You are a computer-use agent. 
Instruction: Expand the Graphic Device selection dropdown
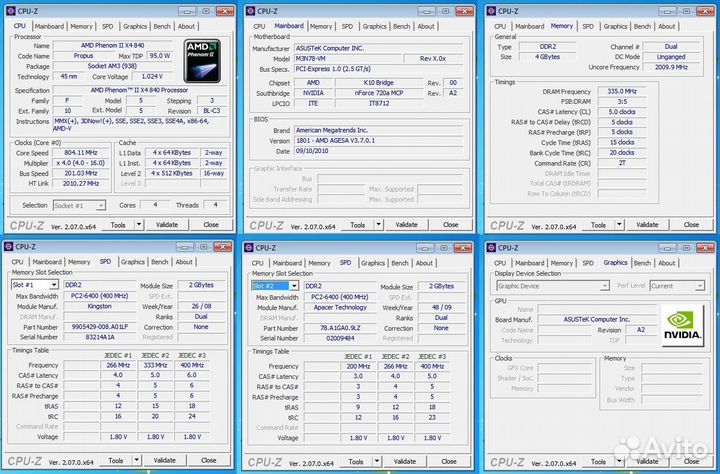[x=605, y=286]
